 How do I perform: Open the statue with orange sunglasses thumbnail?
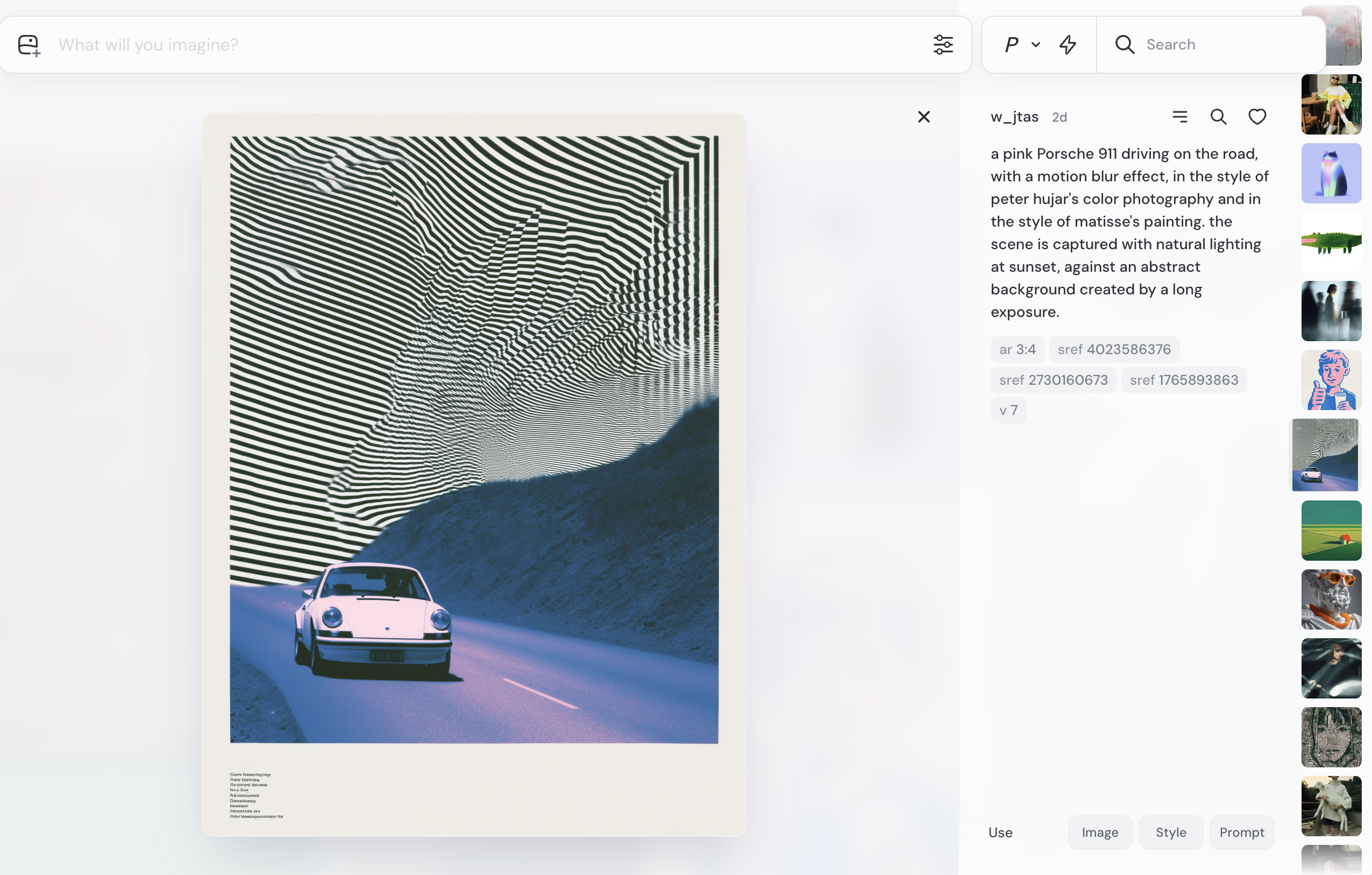pos(1331,599)
